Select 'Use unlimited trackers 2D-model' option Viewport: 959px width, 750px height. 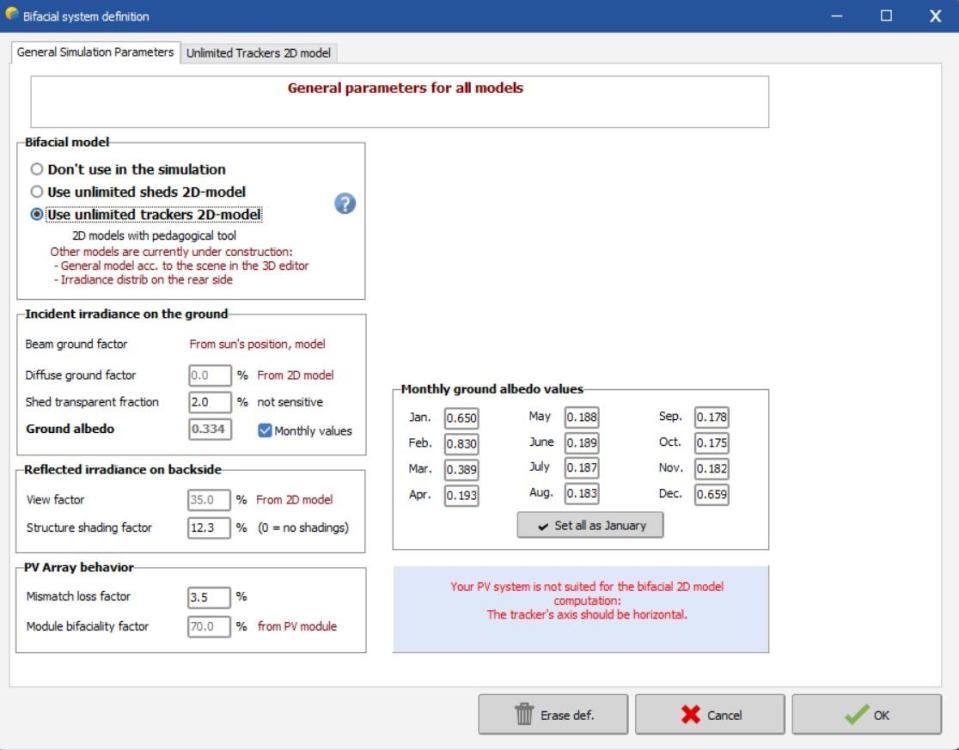[x=37, y=214]
